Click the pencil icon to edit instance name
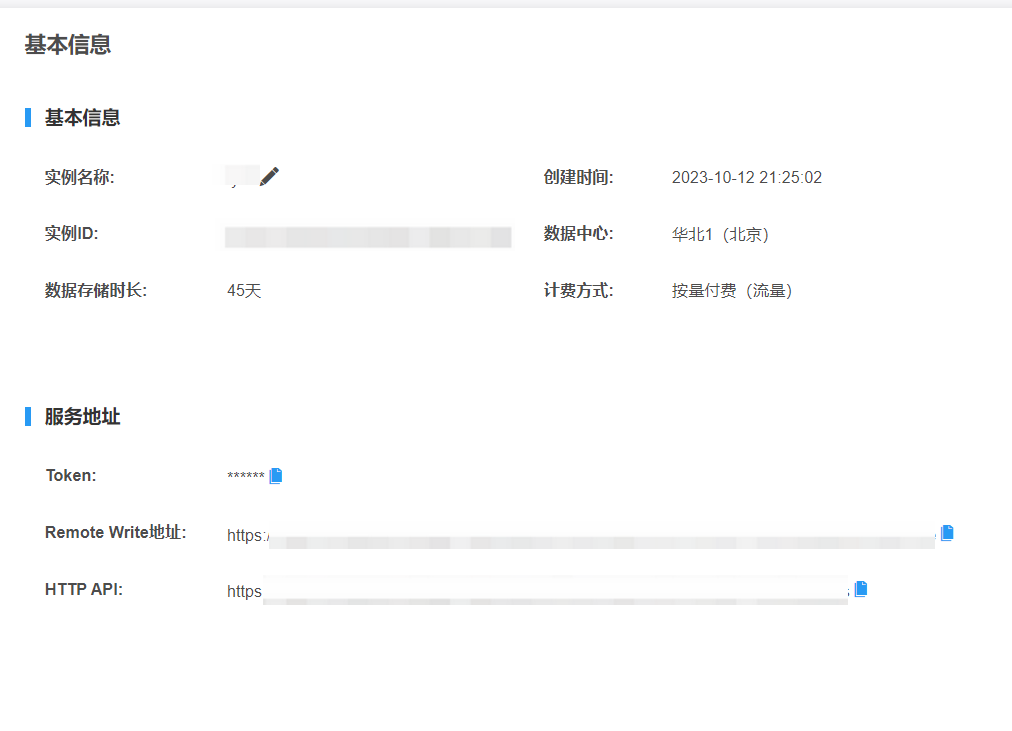The width and height of the screenshot is (1012, 731). coord(269,177)
